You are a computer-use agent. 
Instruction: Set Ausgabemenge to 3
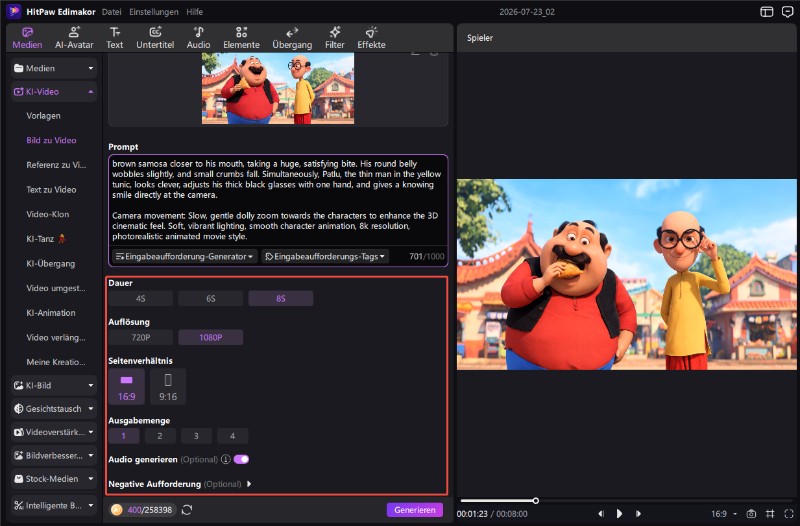tap(196, 436)
